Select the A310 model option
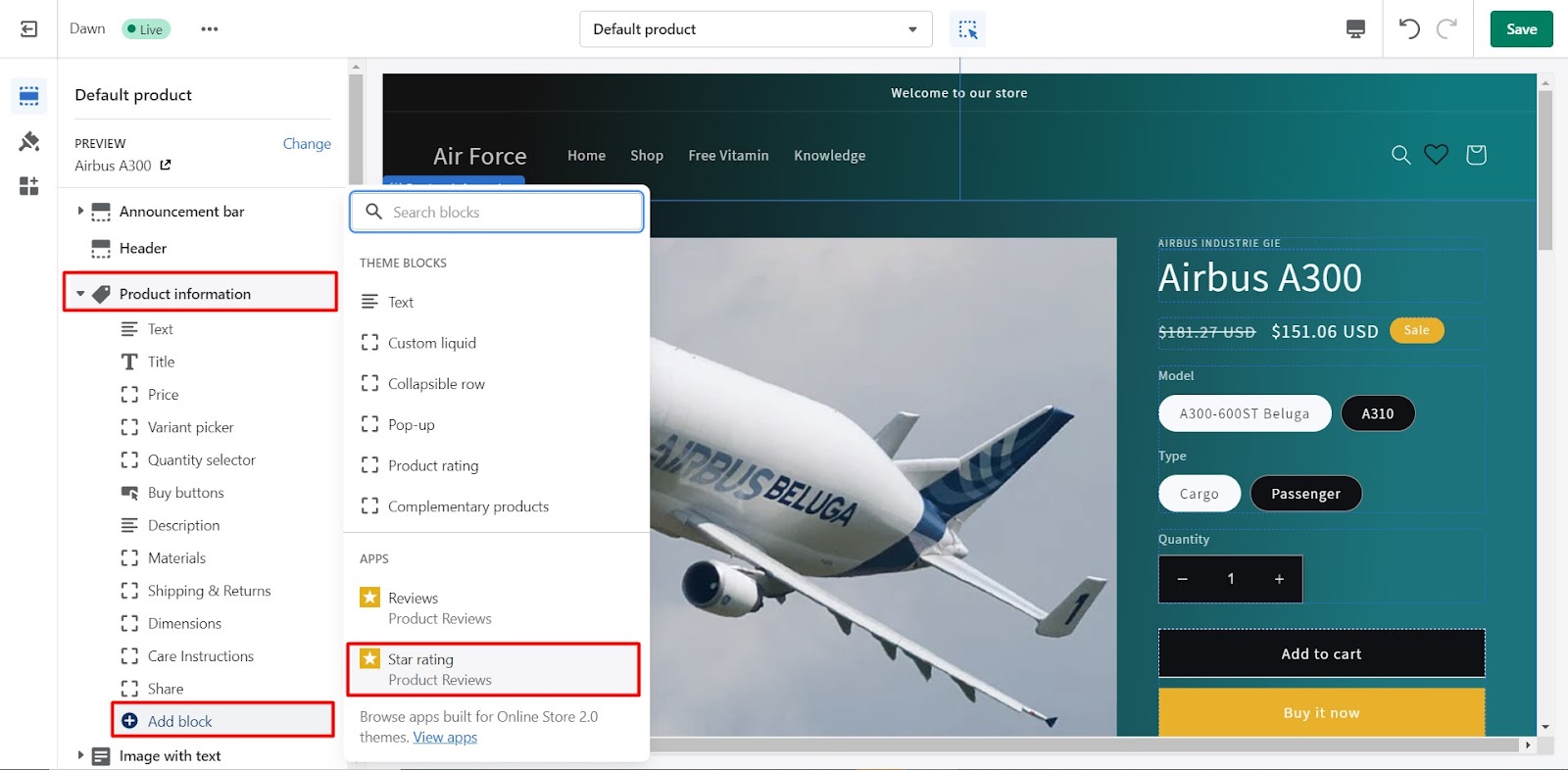 click(1377, 413)
